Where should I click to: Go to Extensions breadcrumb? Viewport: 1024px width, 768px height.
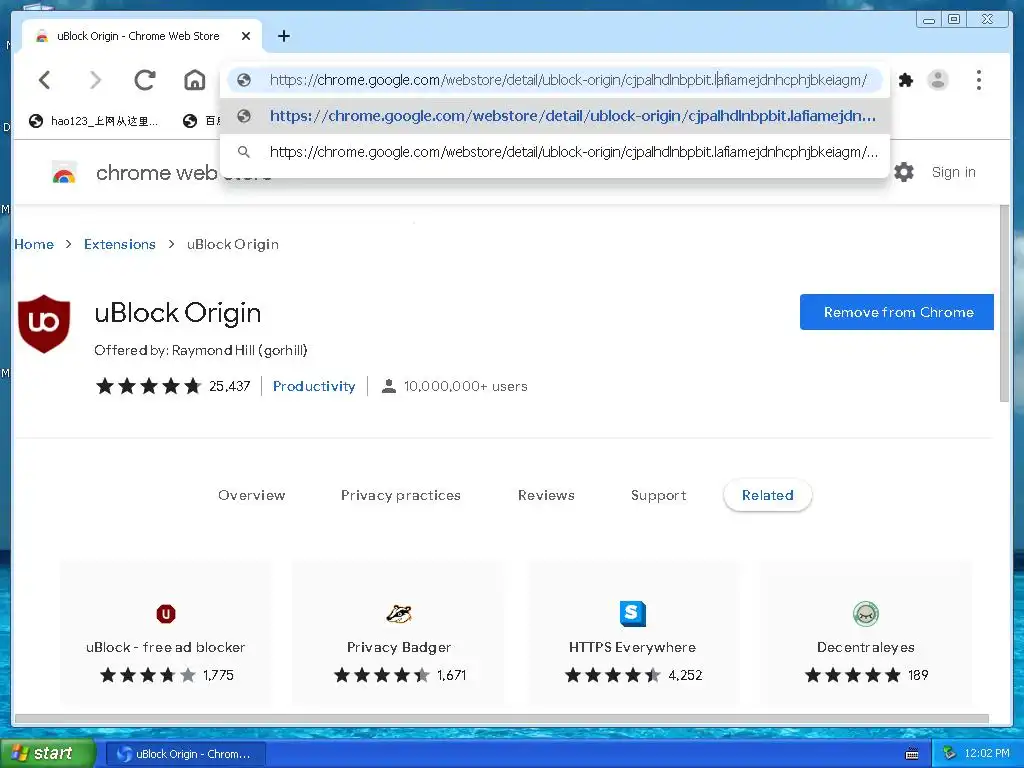pyautogui.click(x=120, y=244)
